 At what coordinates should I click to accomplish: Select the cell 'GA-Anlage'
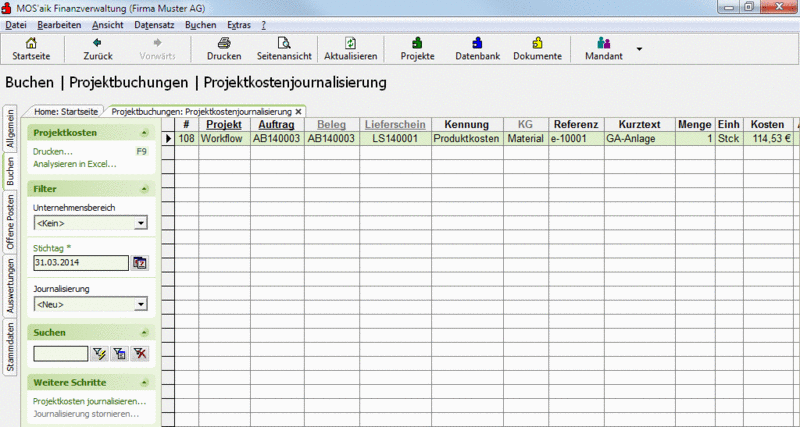[639, 139]
